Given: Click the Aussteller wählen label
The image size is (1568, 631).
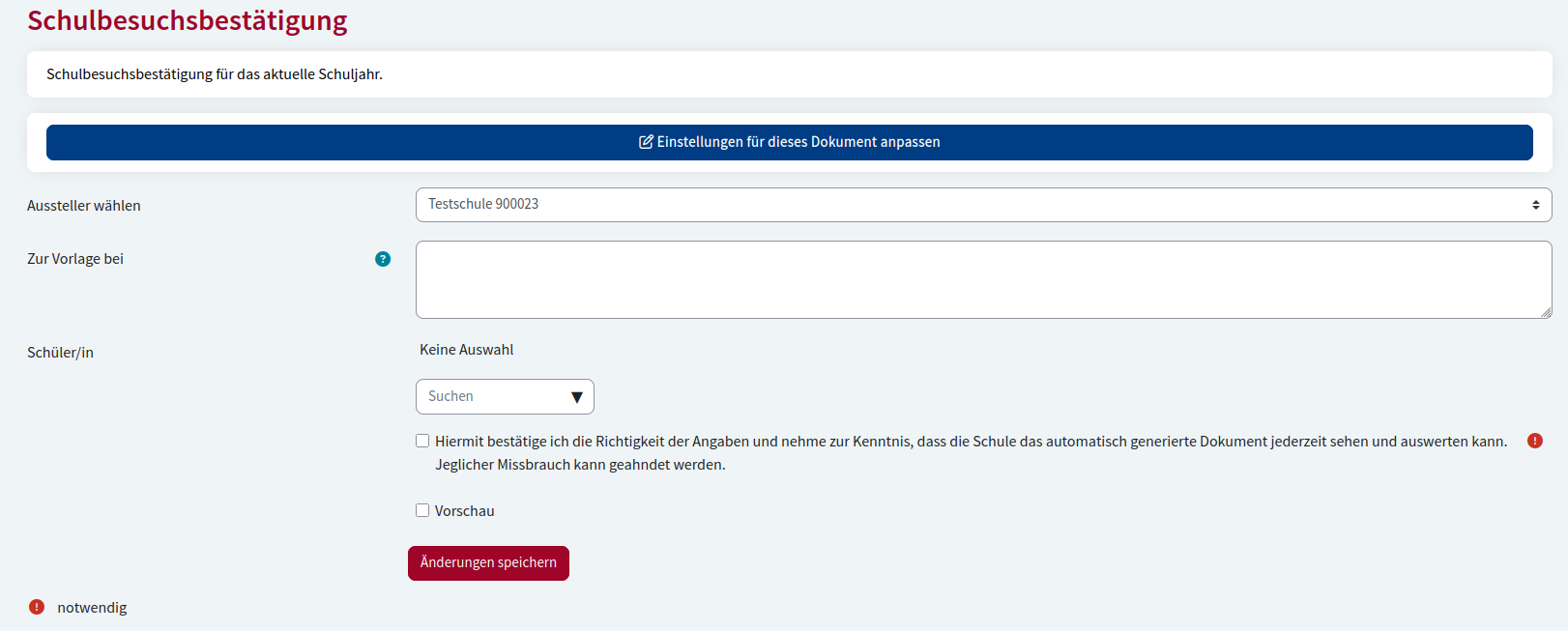Looking at the screenshot, I should pos(84,206).
